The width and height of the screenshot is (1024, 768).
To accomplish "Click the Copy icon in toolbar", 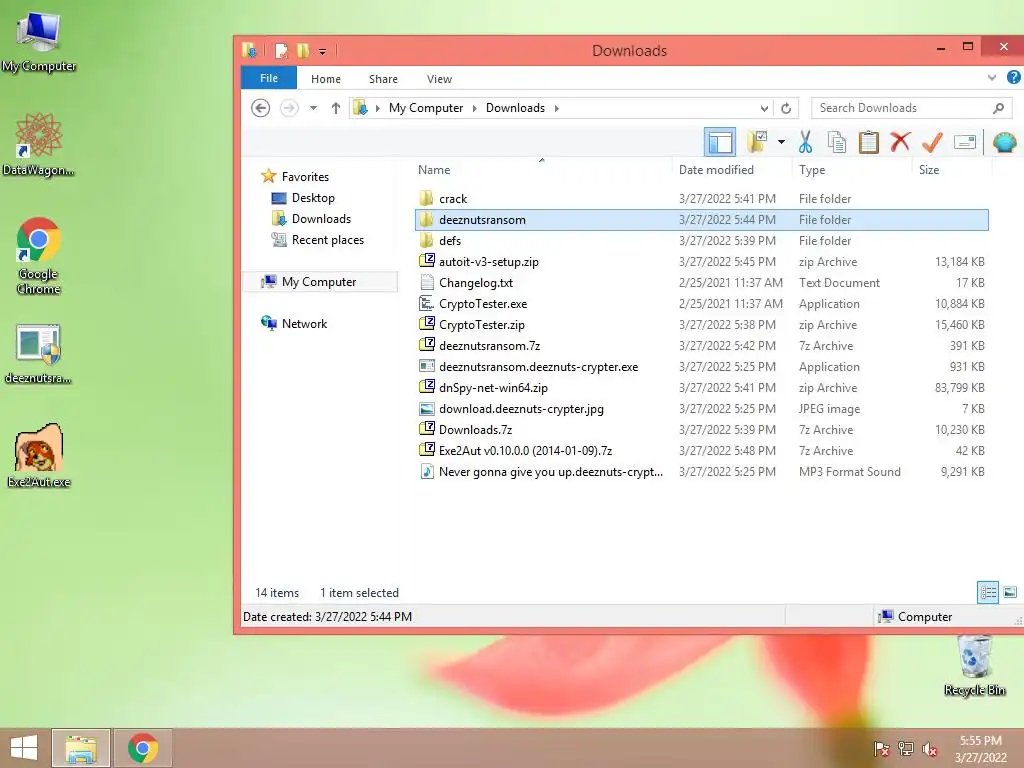I will (x=837, y=142).
